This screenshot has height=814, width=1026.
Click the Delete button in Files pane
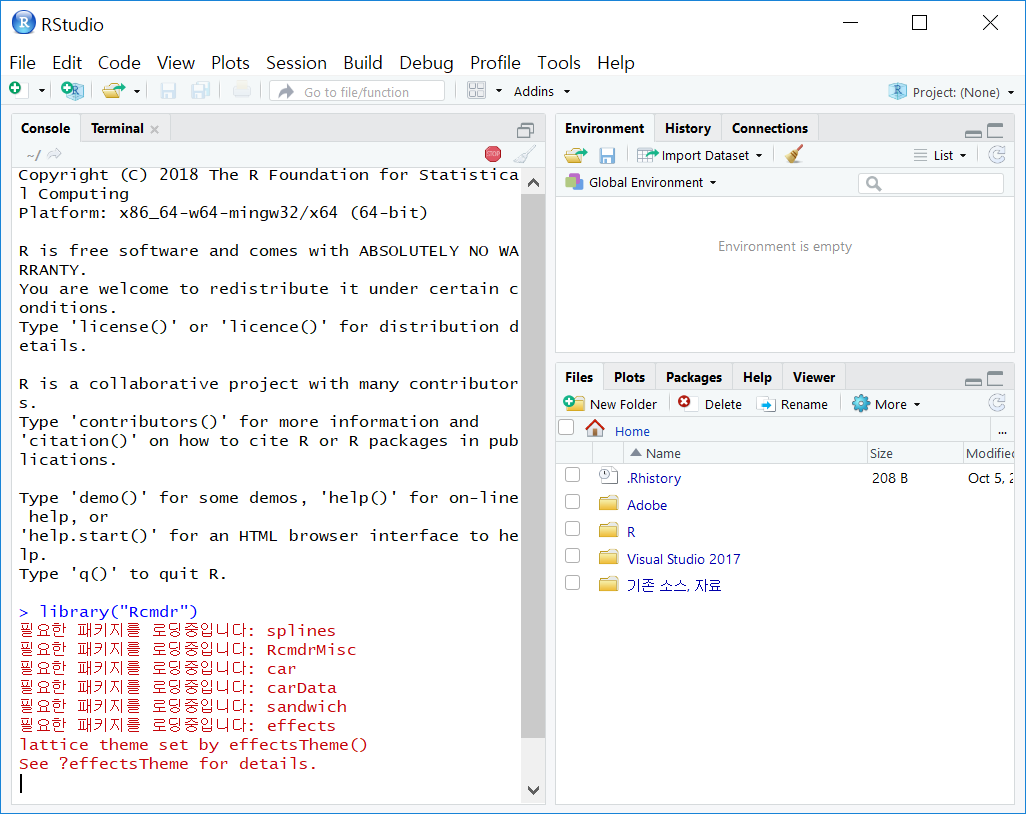709,404
